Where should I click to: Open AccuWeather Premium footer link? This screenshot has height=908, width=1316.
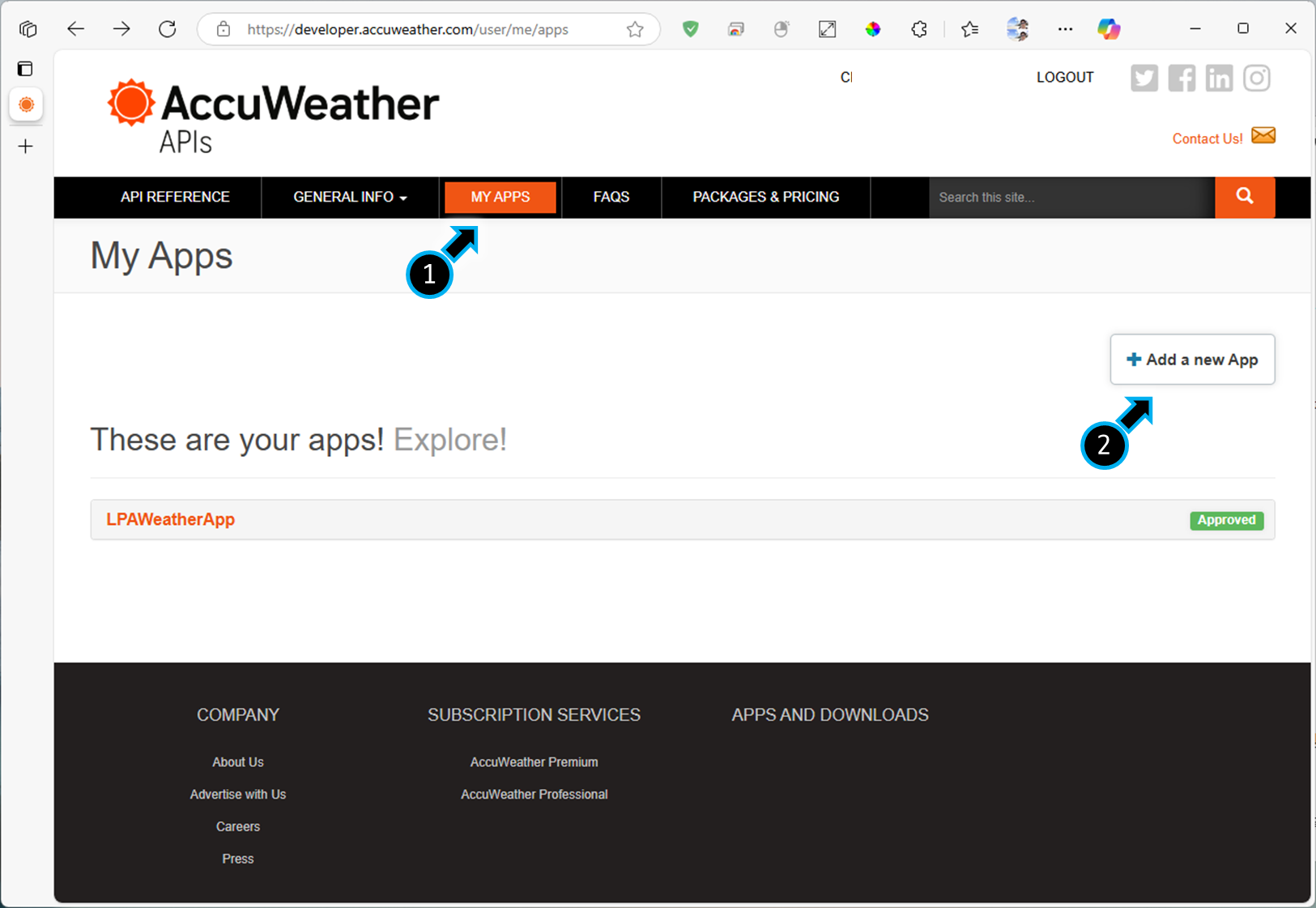[534, 762]
